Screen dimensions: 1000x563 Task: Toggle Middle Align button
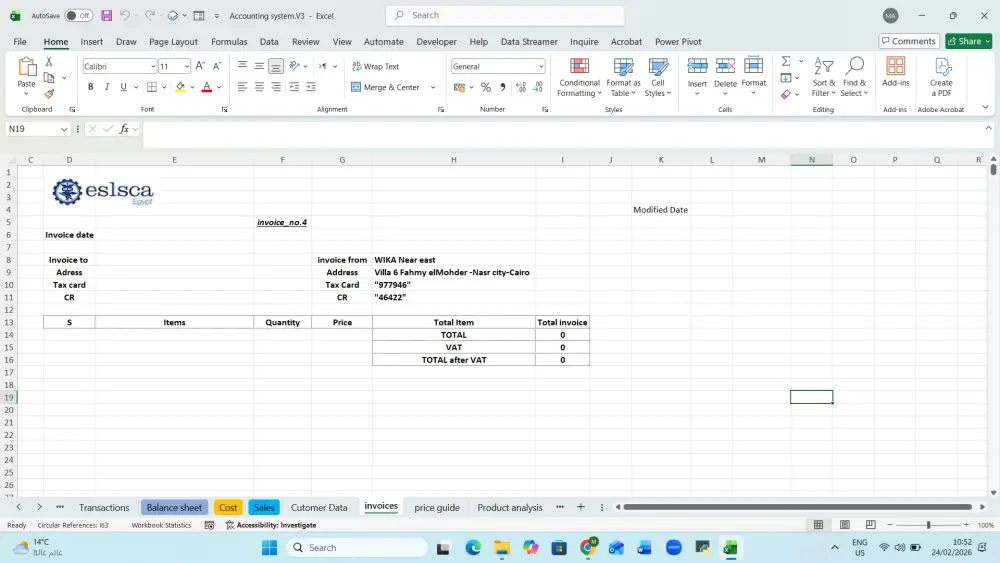pyautogui.click(x=259, y=66)
